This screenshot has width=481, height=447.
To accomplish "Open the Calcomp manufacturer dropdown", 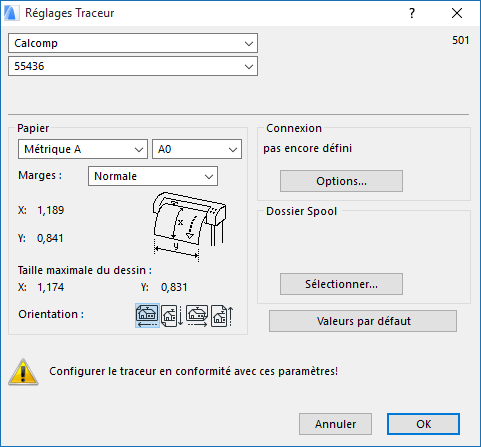I will (133, 43).
